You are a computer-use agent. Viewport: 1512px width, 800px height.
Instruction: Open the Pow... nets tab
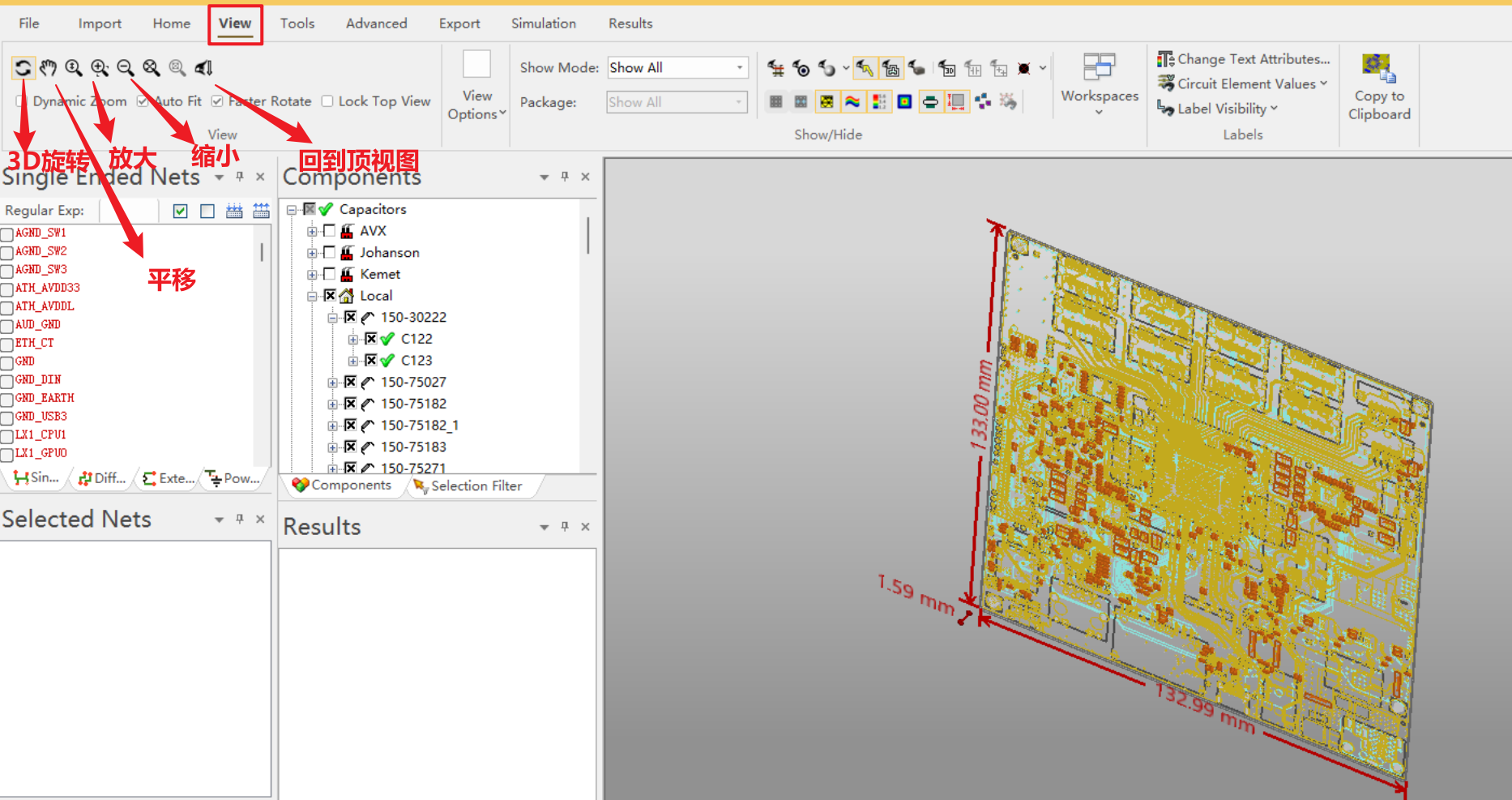coord(233,478)
